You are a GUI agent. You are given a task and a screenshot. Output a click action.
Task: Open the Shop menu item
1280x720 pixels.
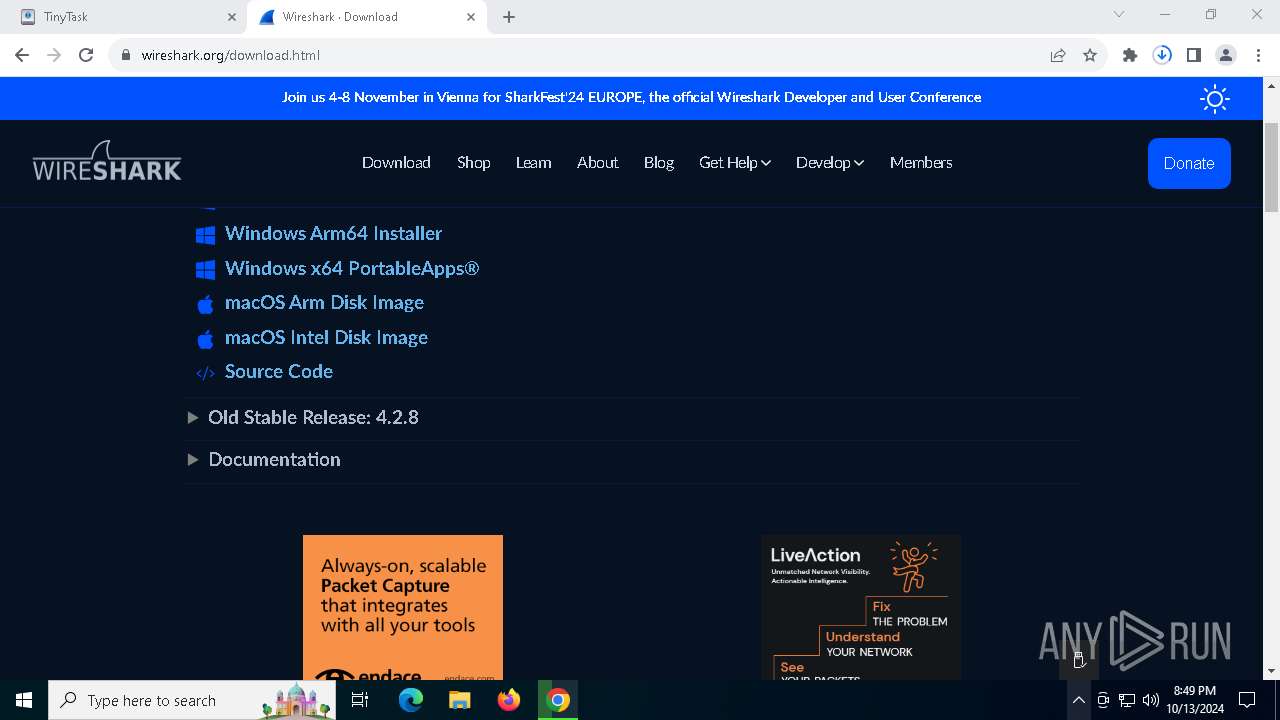pyautogui.click(x=473, y=163)
